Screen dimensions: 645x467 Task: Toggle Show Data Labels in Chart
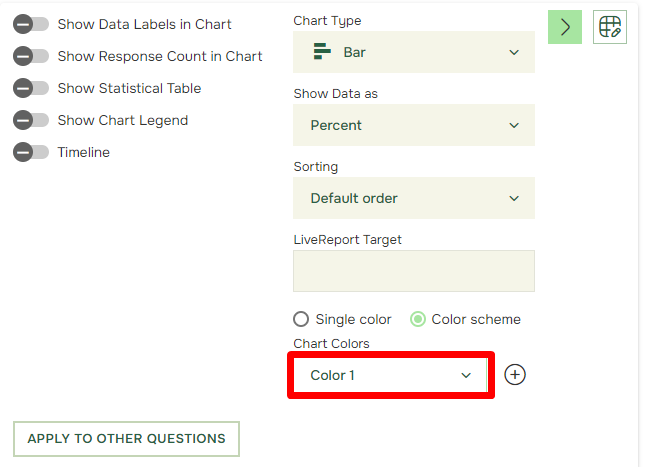pos(31,24)
